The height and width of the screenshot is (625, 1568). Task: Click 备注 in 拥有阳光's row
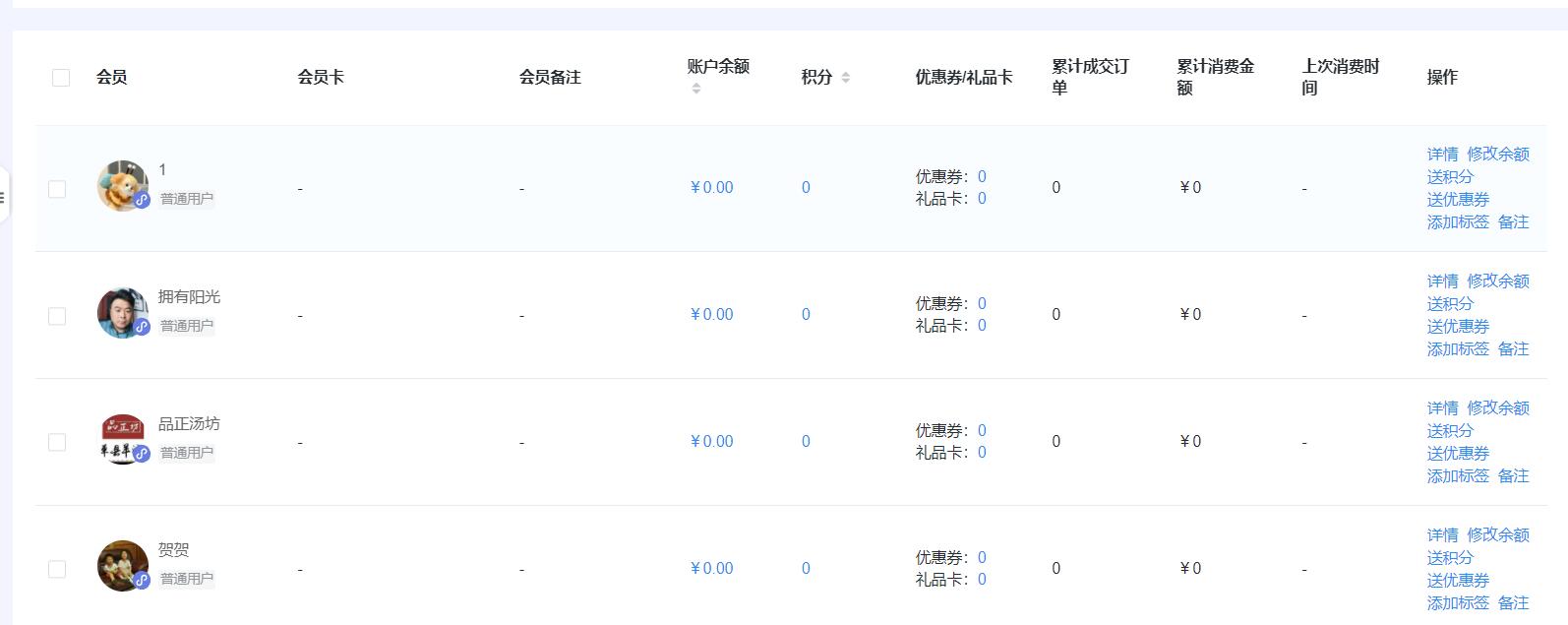point(1513,349)
